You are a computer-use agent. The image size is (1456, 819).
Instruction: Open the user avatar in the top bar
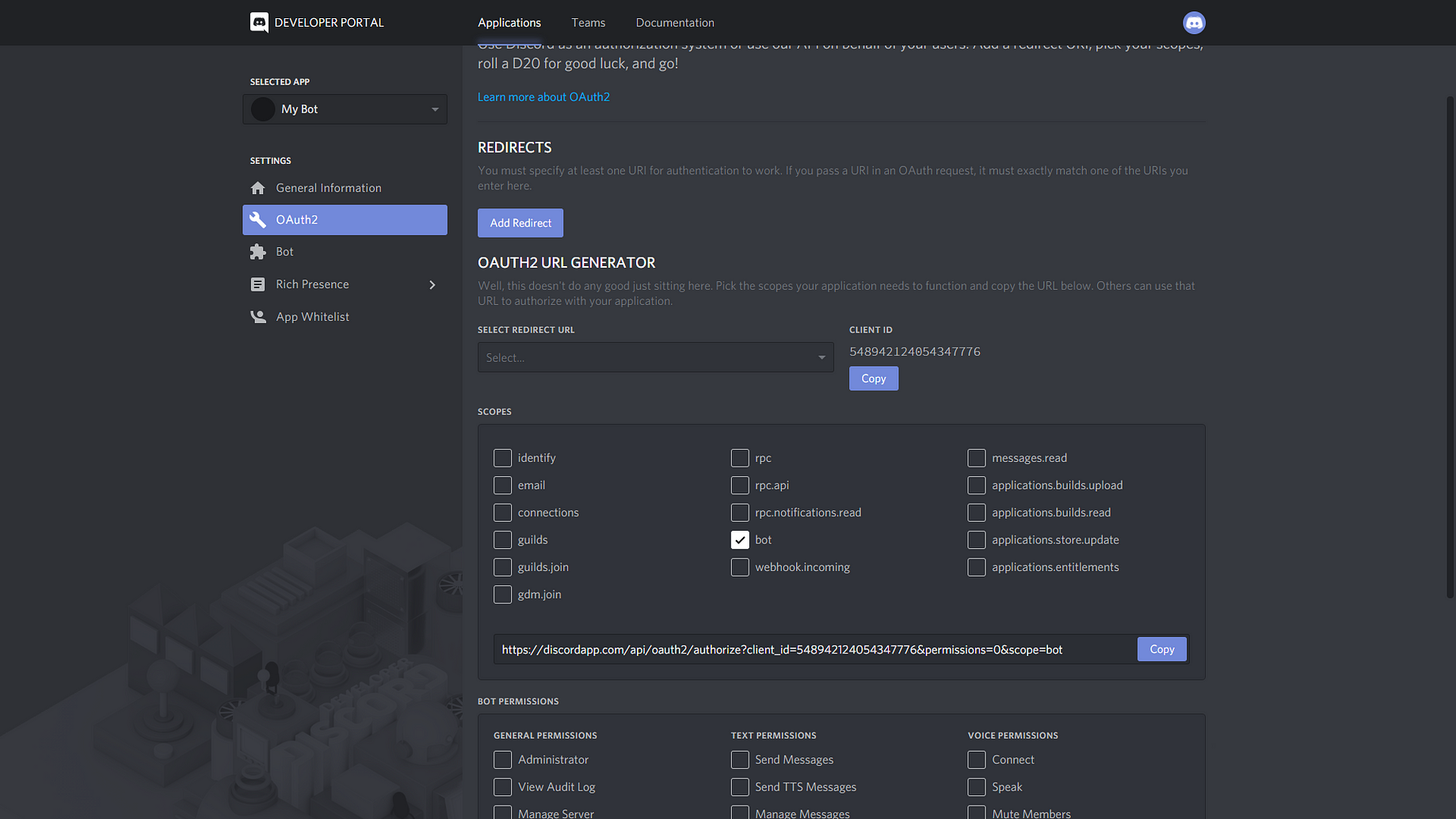pyautogui.click(x=1194, y=22)
